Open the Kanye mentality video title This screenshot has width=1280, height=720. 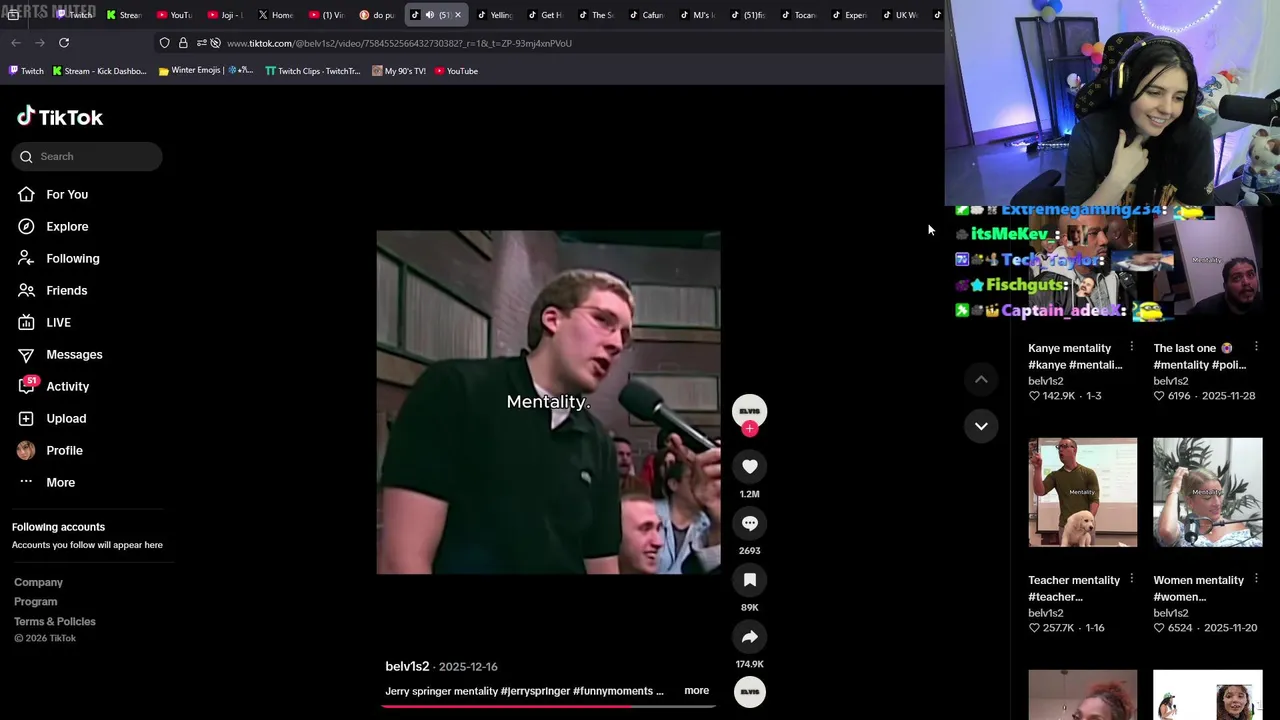[x=1075, y=356]
